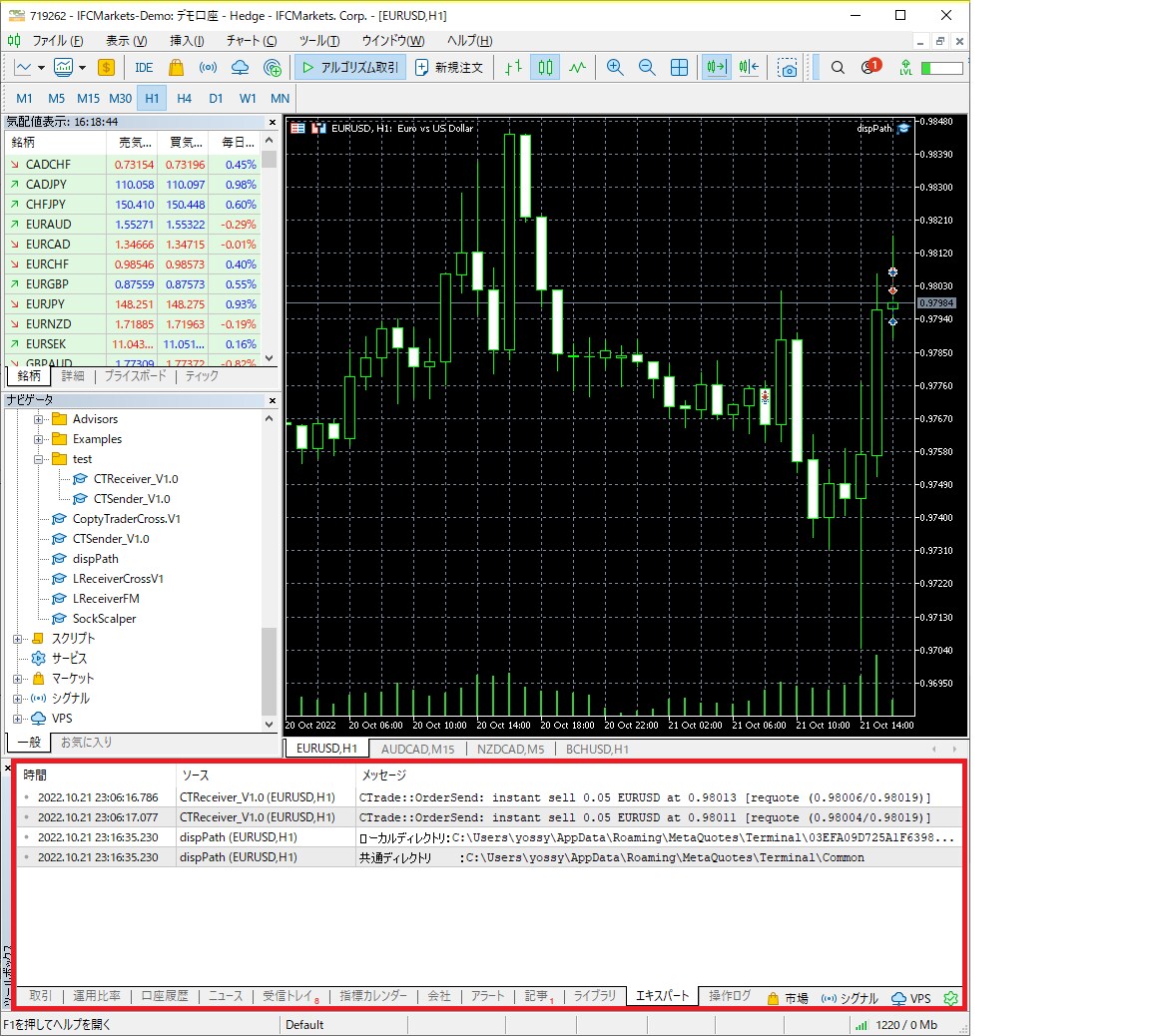Screen dimensions: 1150x1036
Task: Switch chart to line chart icon
Action: pos(578,68)
